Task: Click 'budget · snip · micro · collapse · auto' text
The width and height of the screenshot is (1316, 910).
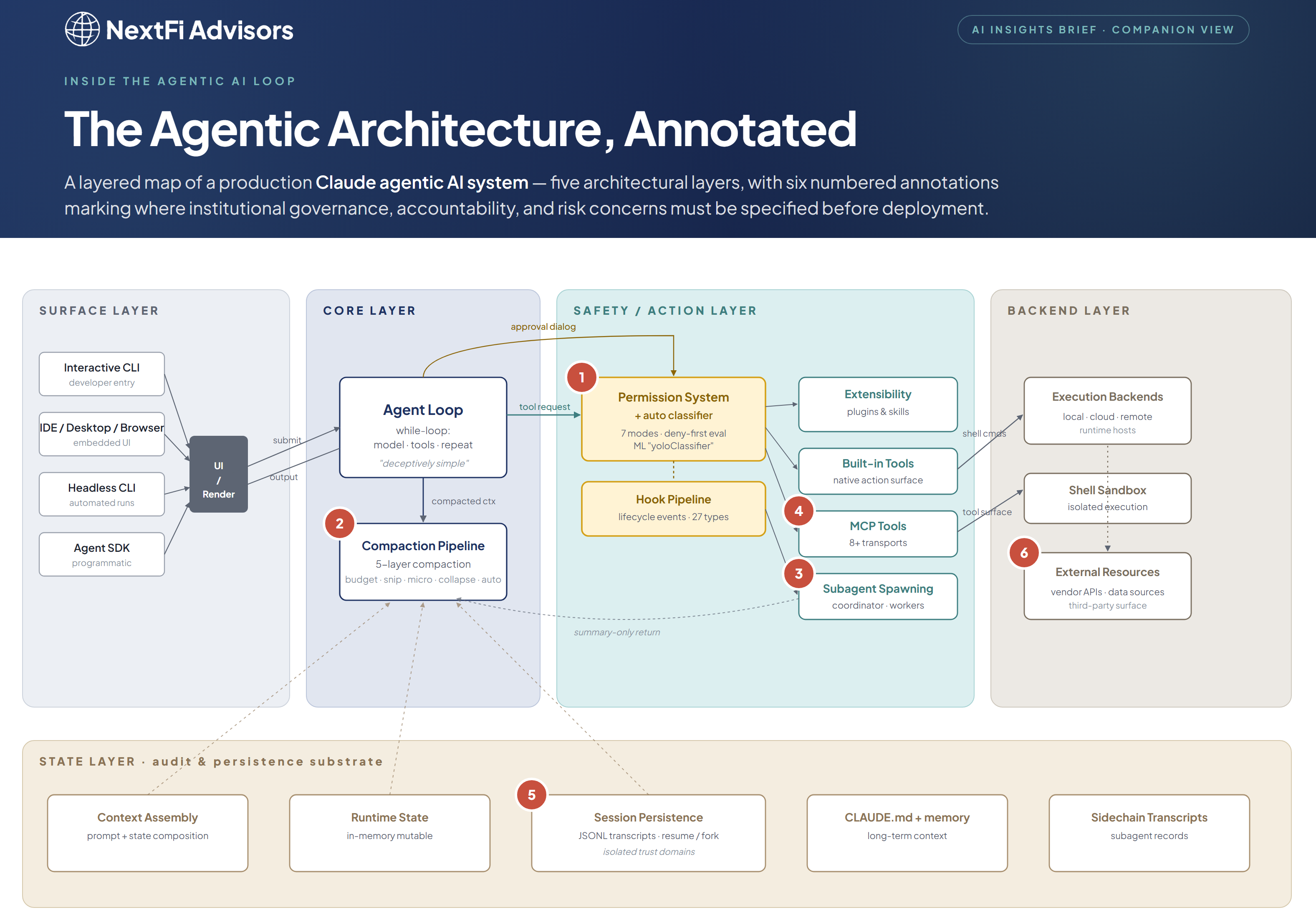Action: point(423,579)
